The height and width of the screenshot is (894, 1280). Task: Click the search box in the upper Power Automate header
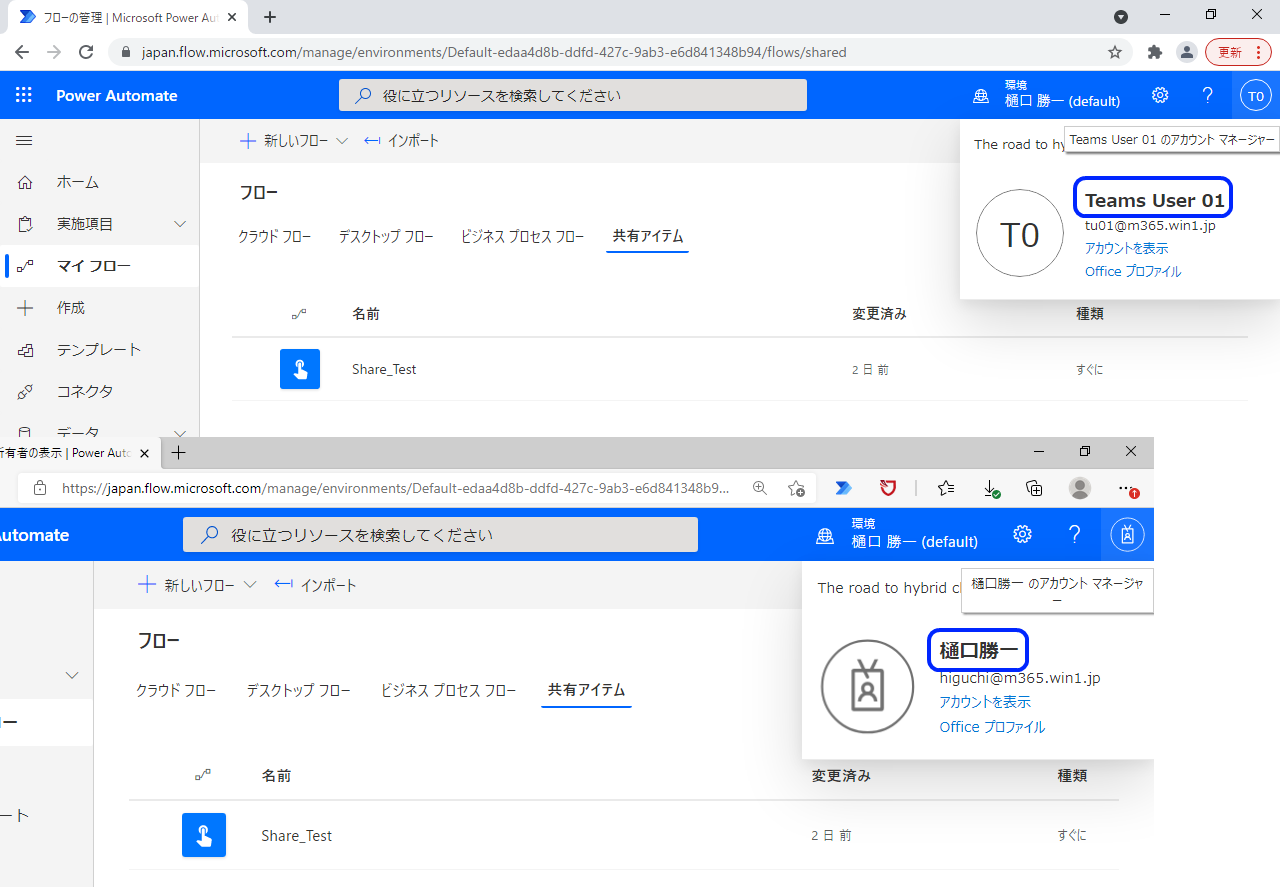coord(573,95)
